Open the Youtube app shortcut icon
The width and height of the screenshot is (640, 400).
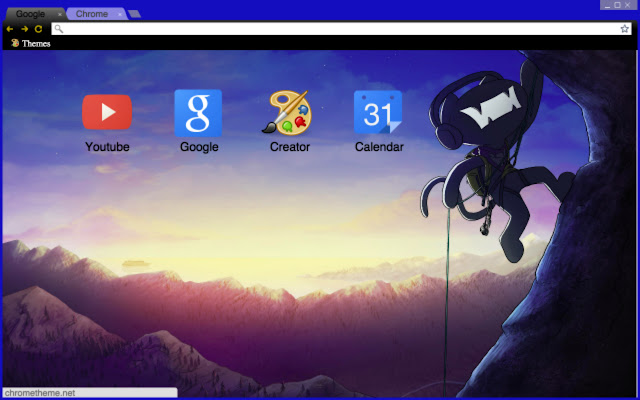tap(107, 112)
